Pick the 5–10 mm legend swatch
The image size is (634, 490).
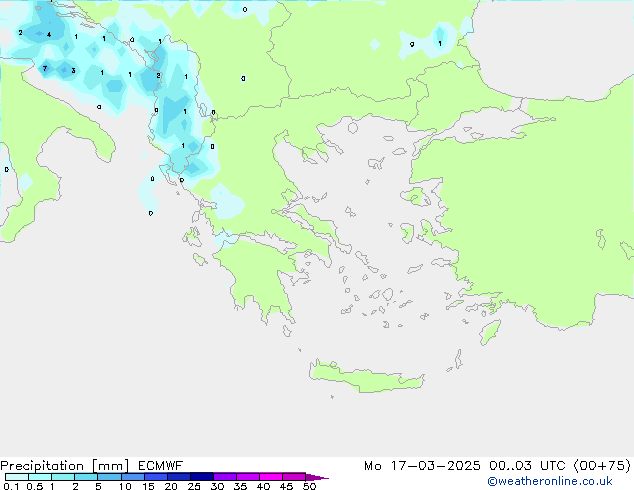click(109, 477)
